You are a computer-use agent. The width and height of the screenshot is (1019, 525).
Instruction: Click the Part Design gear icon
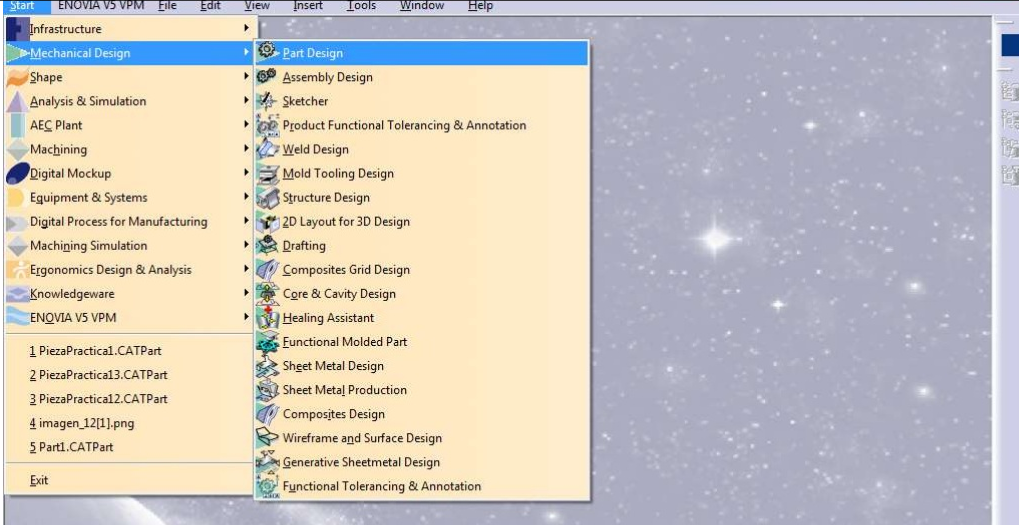(267, 51)
